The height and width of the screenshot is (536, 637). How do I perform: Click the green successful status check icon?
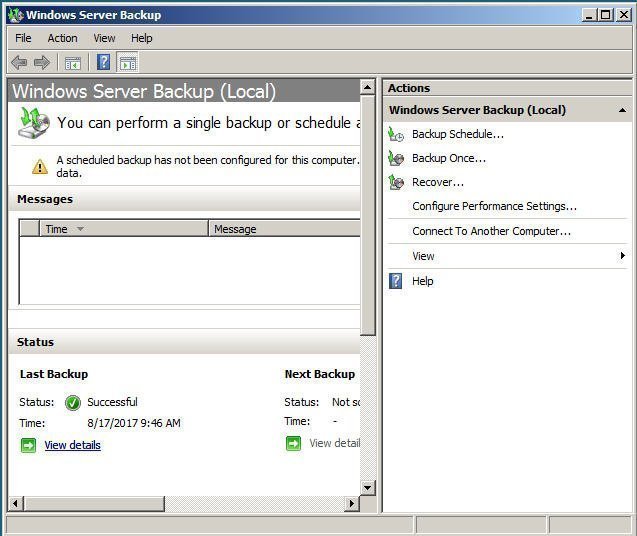[73, 402]
